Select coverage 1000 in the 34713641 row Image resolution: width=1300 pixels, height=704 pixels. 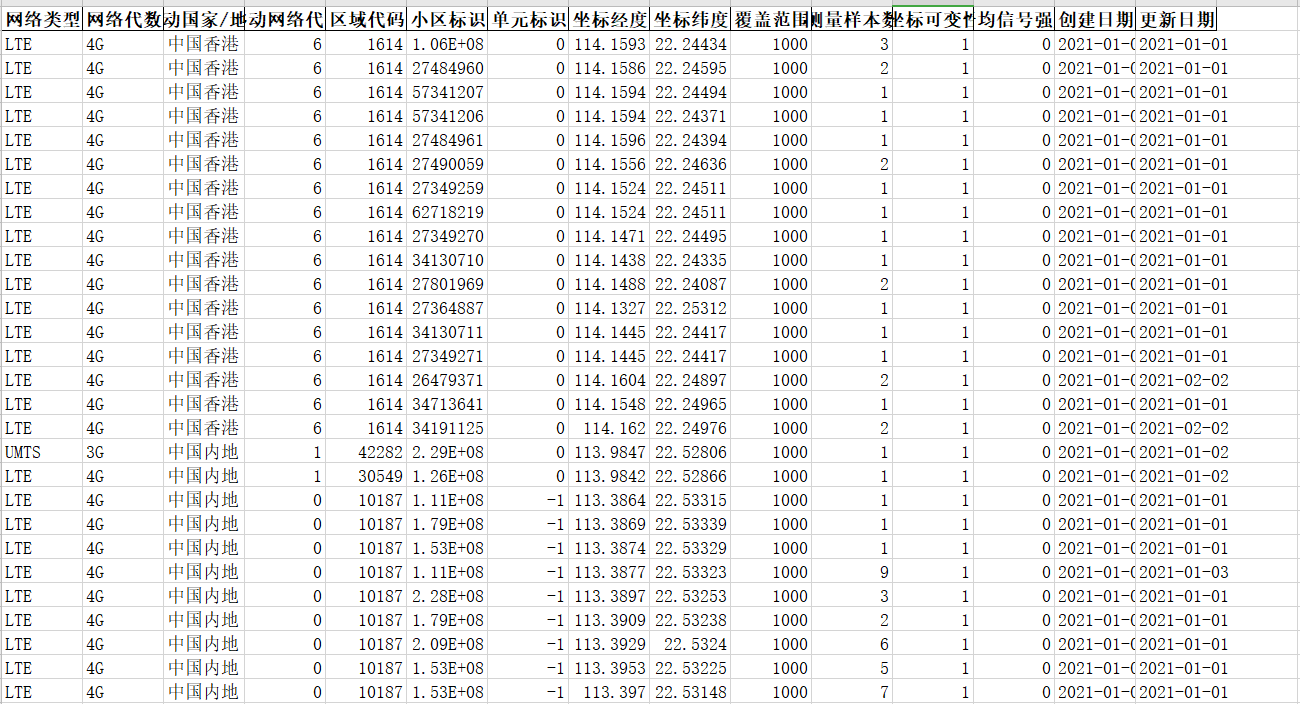point(771,404)
